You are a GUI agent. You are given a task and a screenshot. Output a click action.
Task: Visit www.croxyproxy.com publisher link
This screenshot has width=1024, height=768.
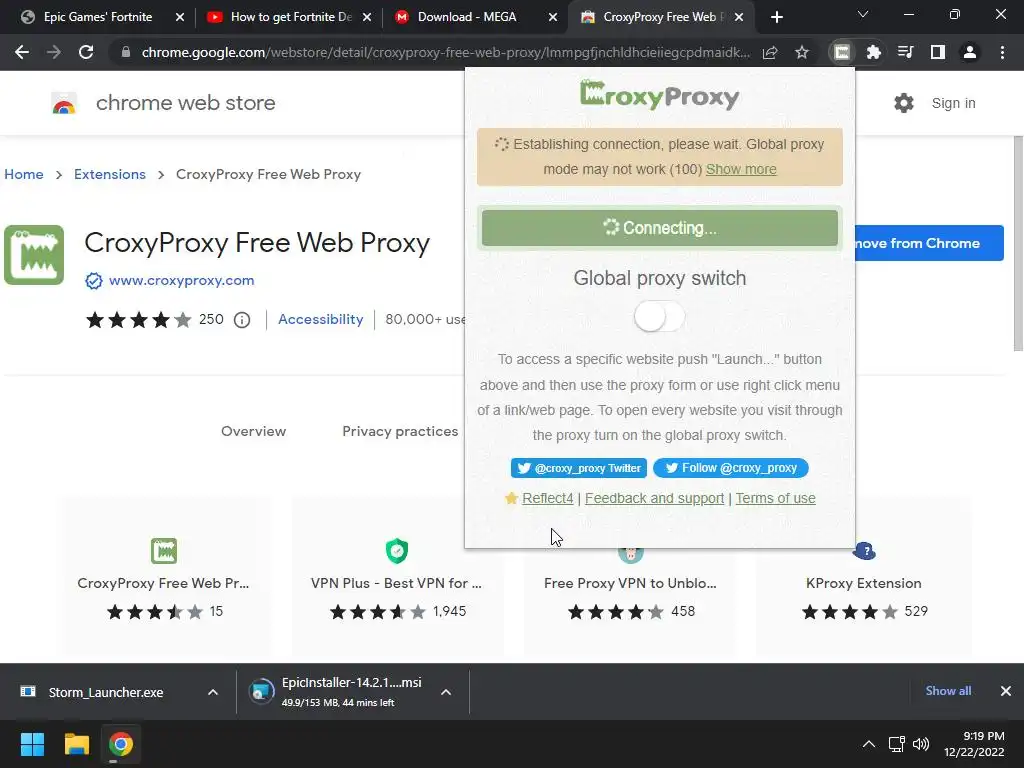point(182,281)
